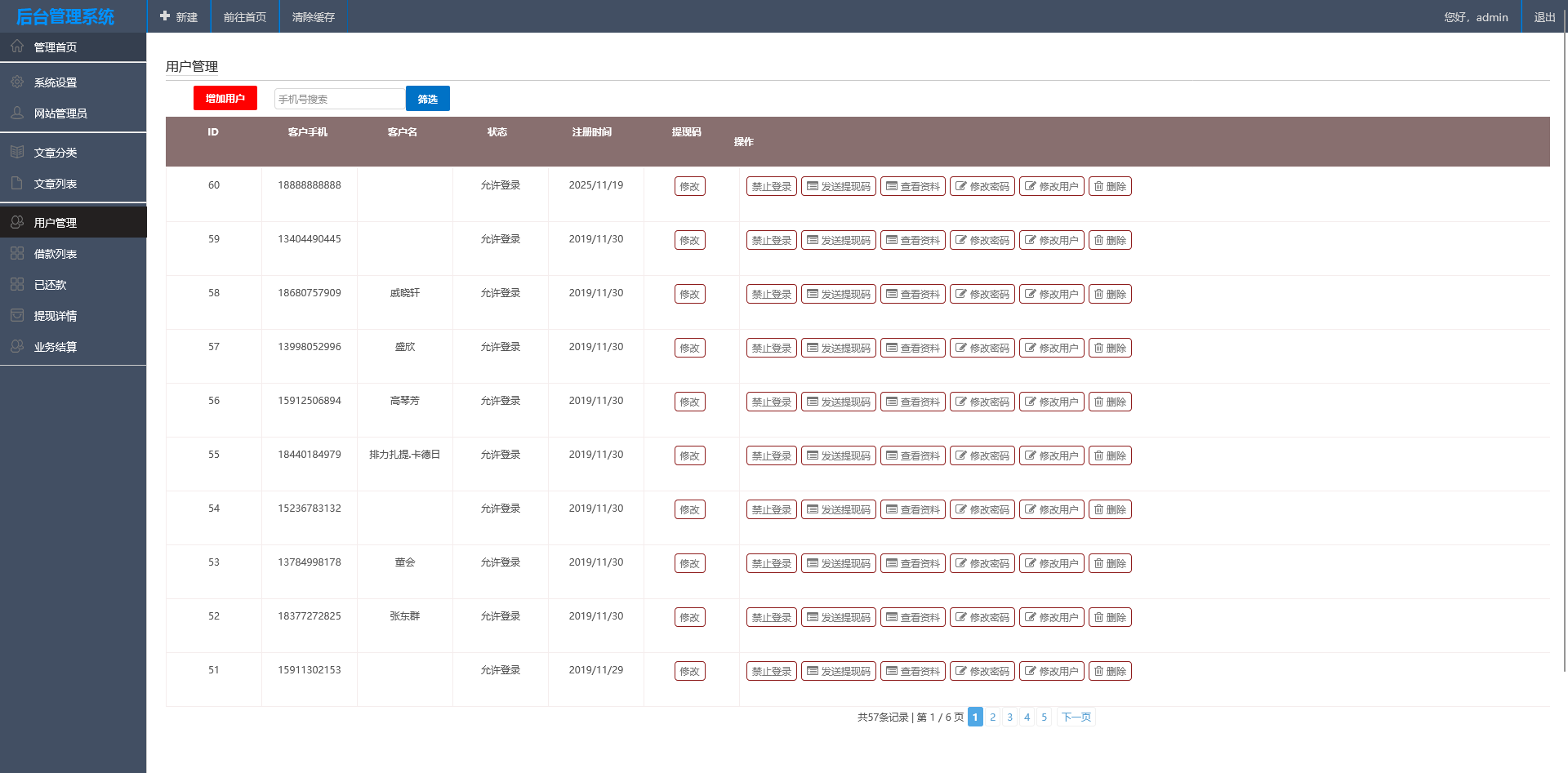
Task: Go to pagination page 4
Action: coord(1027,717)
